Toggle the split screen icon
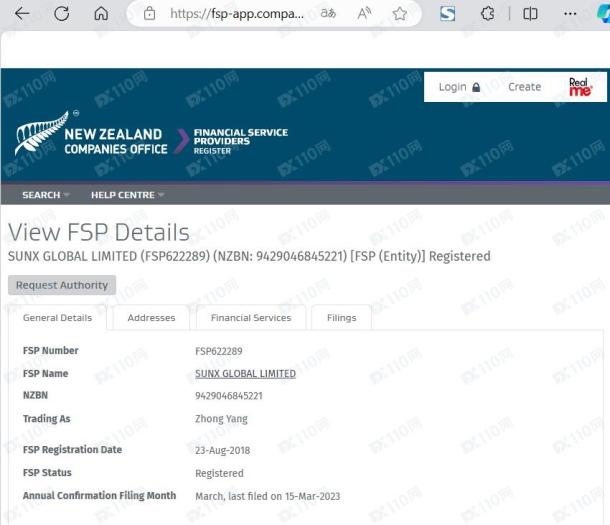Screen dimensions: 610x525 tap(530, 14)
